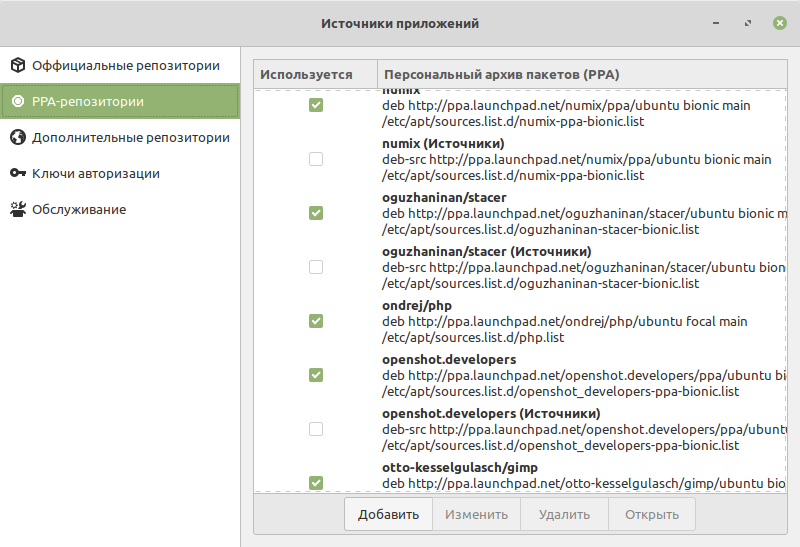Click the Открыть button
This screenshot has width=800, height=547.
[x=652, y=515]
